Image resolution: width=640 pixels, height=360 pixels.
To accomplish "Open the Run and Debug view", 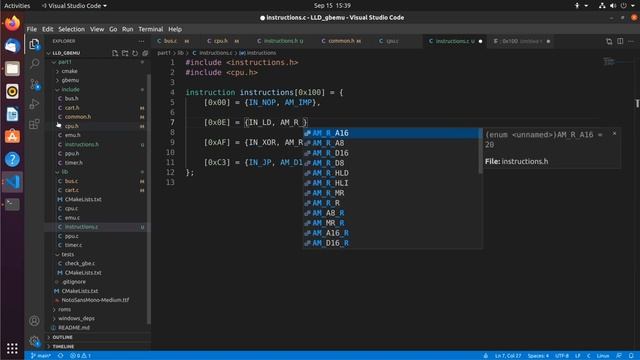I will (35, 104).
